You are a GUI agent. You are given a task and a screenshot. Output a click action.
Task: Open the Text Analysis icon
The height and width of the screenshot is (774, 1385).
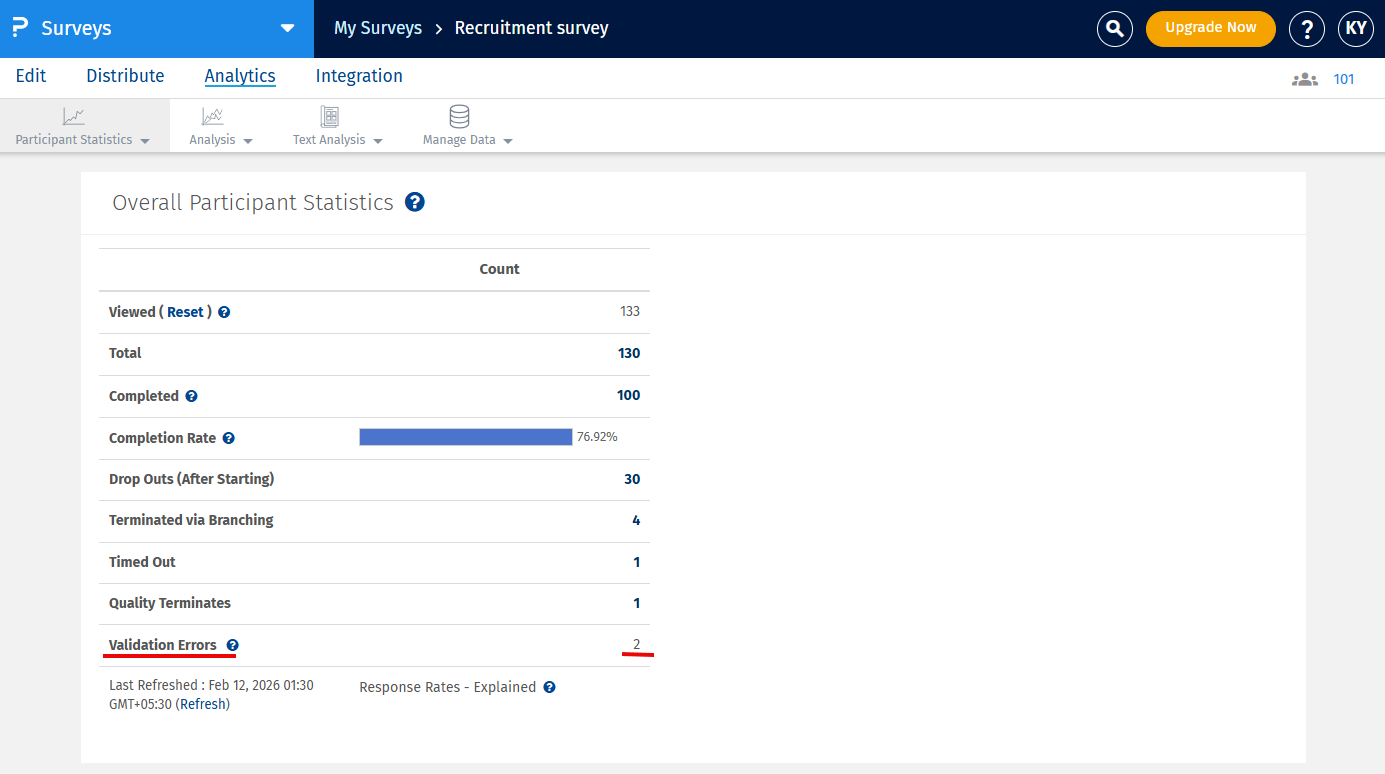point(329,116)
